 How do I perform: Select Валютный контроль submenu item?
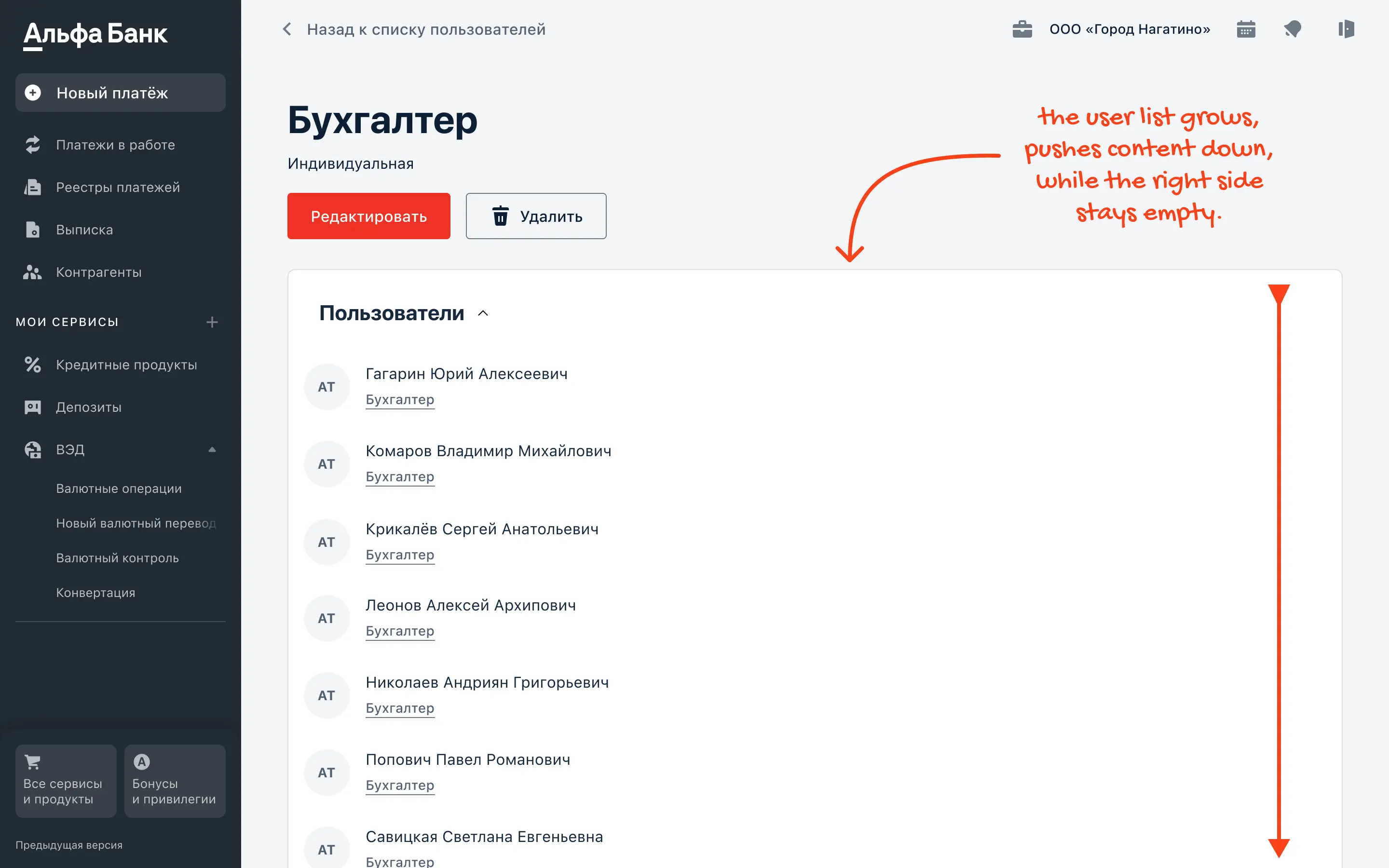click(x=117, y=558)
